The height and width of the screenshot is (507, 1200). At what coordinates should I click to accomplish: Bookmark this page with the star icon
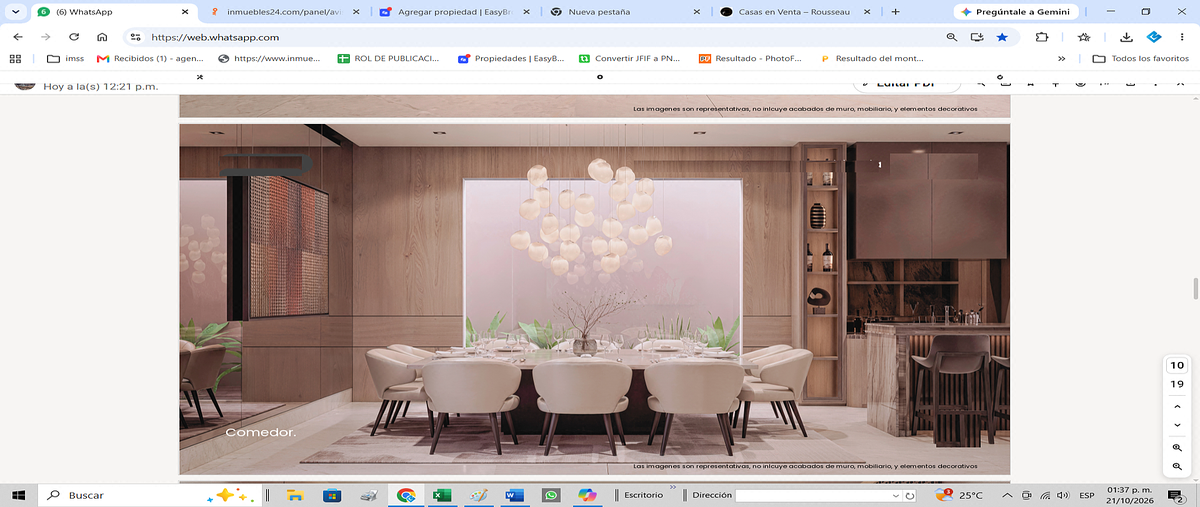[1002, 36]
